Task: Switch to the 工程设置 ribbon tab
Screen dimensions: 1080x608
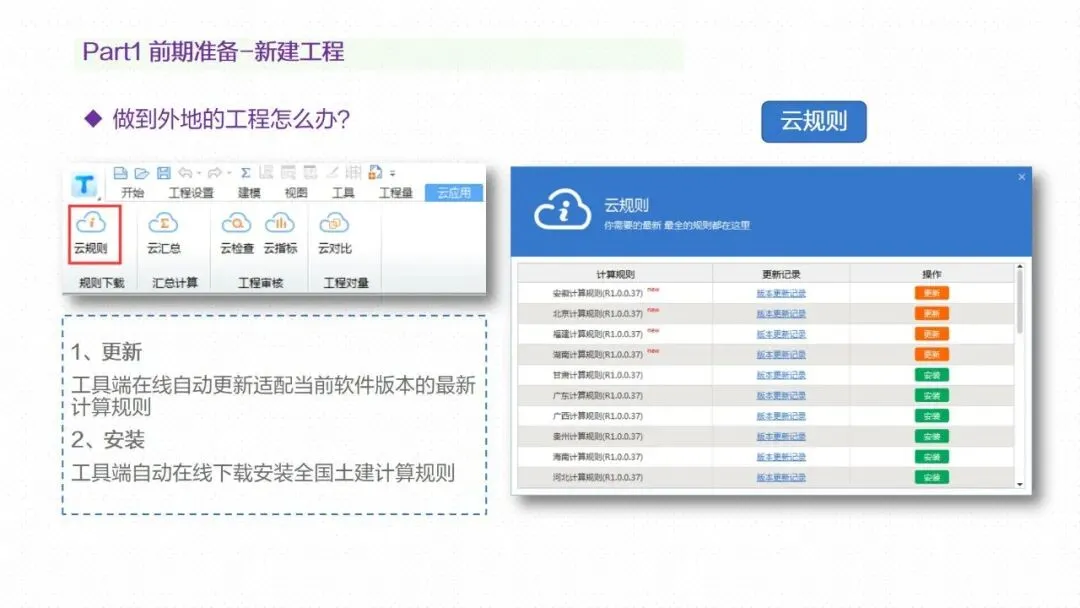Action: coord(191,193)
